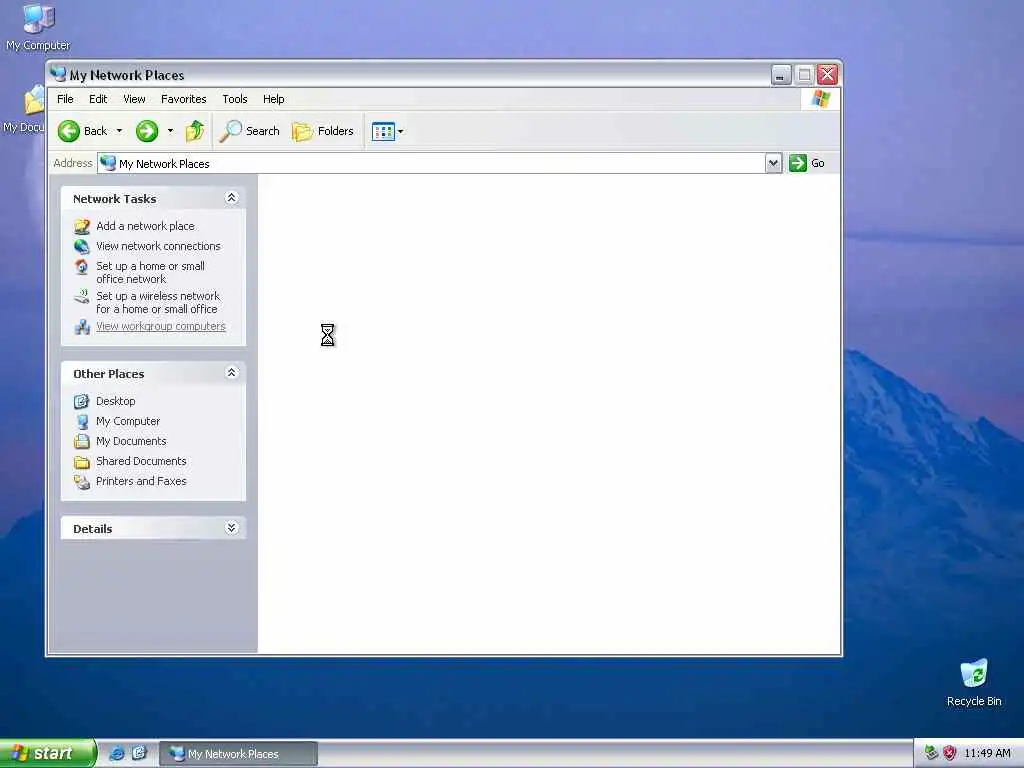Select the My Documents desktop icon

pos(24,110)
